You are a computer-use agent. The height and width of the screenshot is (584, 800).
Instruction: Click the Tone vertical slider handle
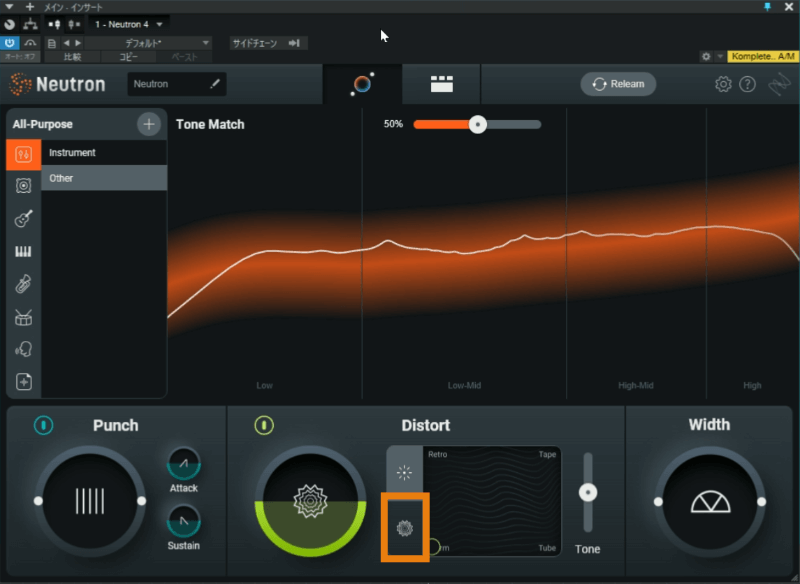[588, 492]
